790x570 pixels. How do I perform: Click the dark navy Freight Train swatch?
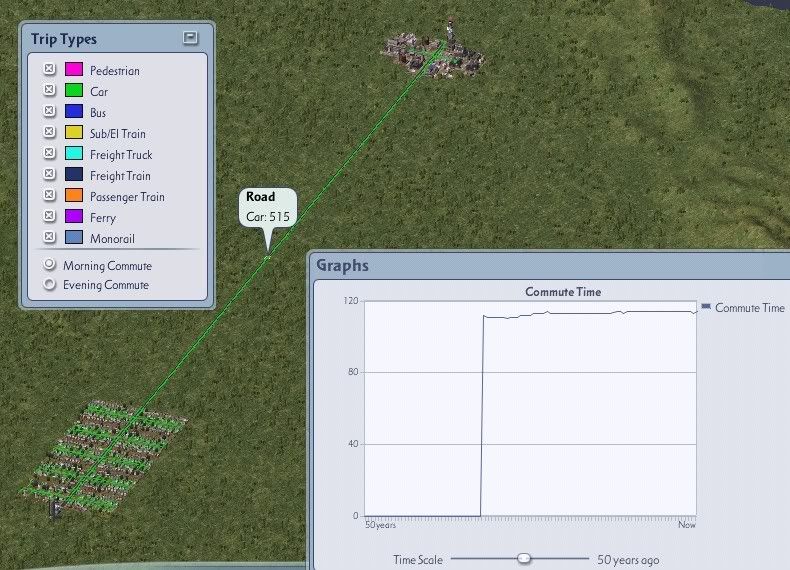tap(74, 174)
